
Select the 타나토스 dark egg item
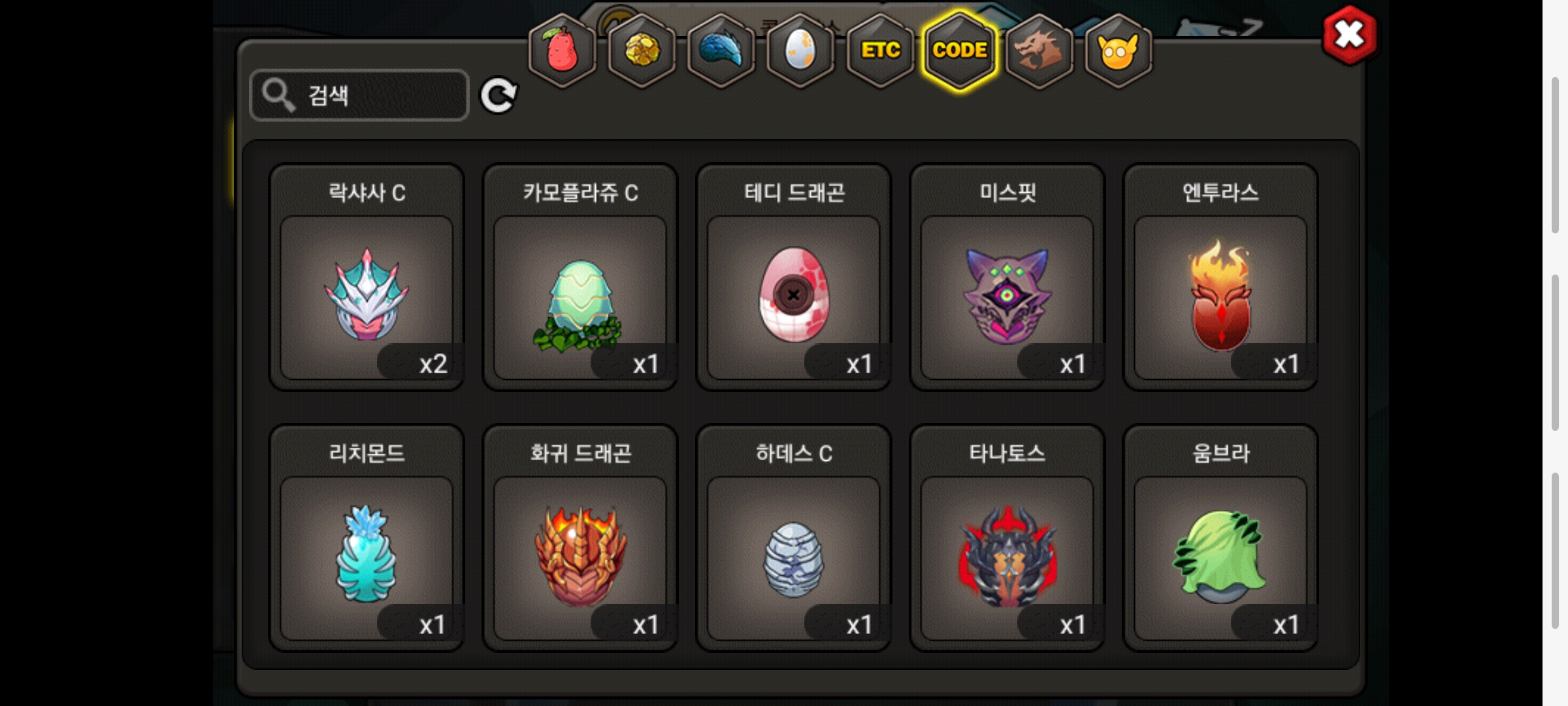tap(1007, 538)
